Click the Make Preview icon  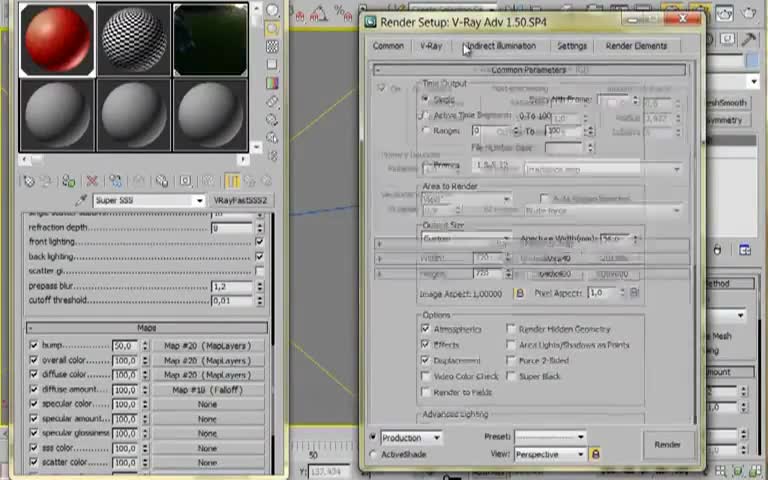click(x=272, y=101)
